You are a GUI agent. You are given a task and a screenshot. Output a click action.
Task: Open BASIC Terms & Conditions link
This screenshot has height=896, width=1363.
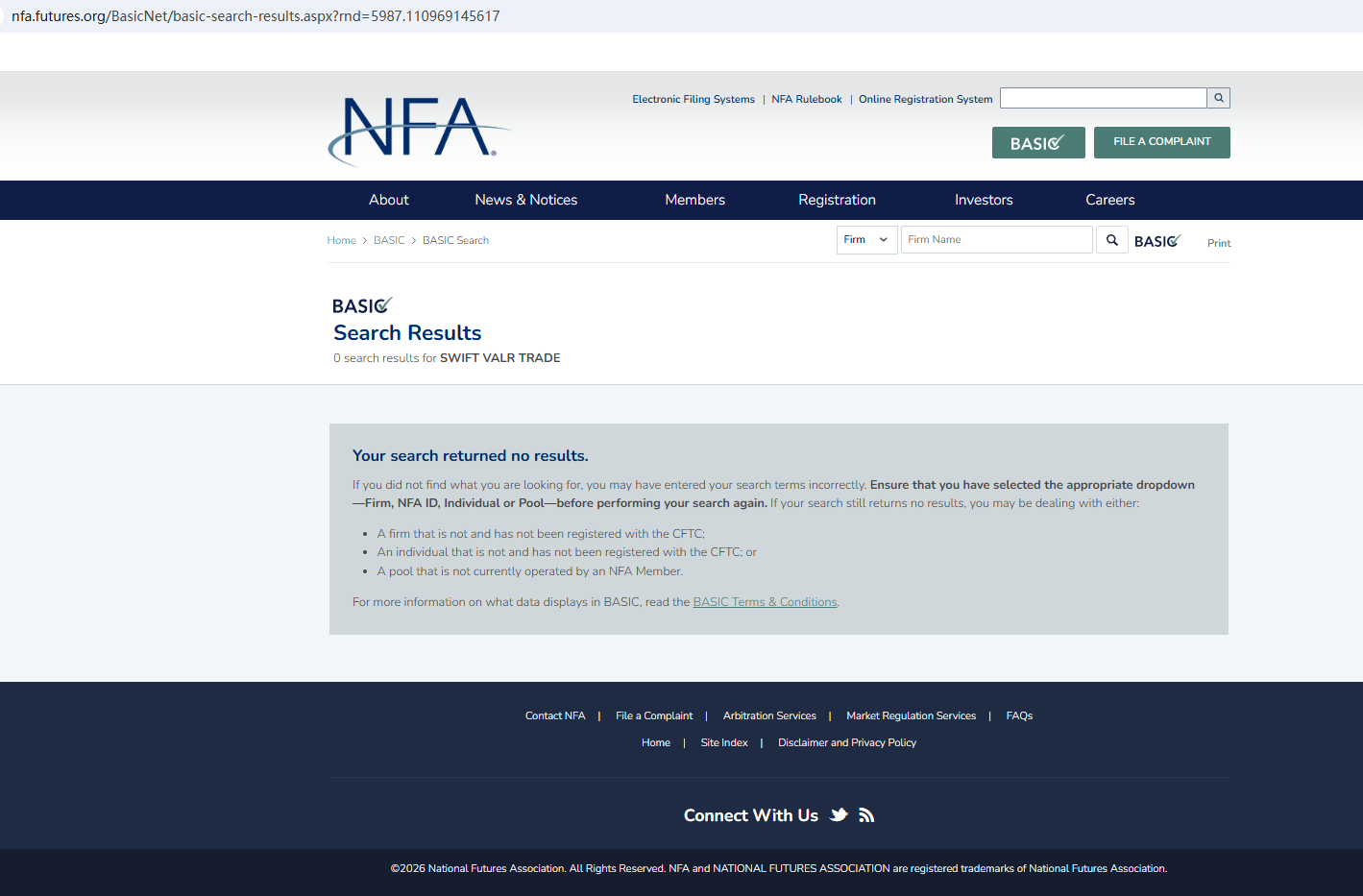pyautogui.click(x=765, y=602)
